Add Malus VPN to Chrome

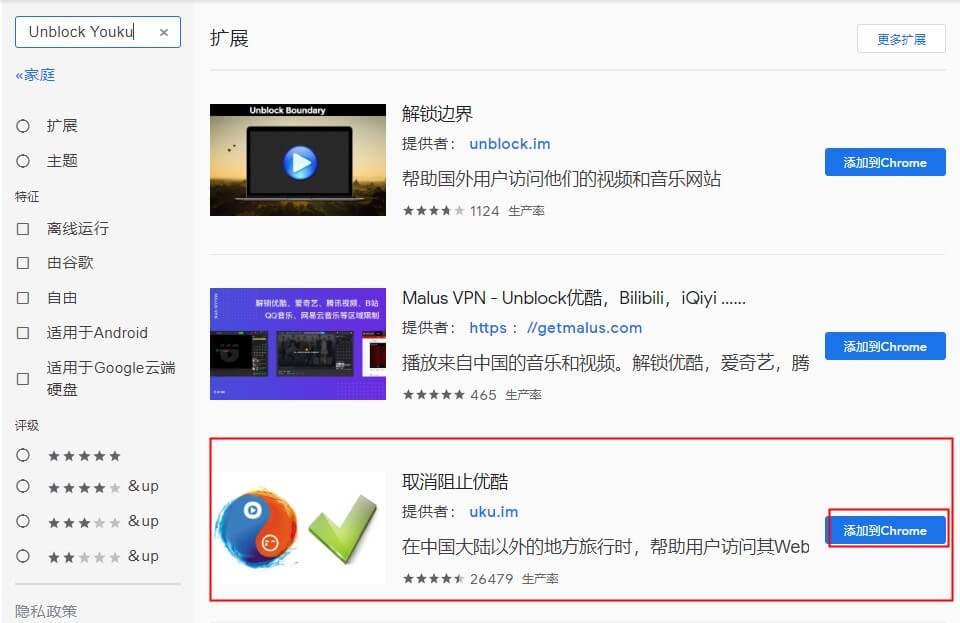tap(885, 346)
